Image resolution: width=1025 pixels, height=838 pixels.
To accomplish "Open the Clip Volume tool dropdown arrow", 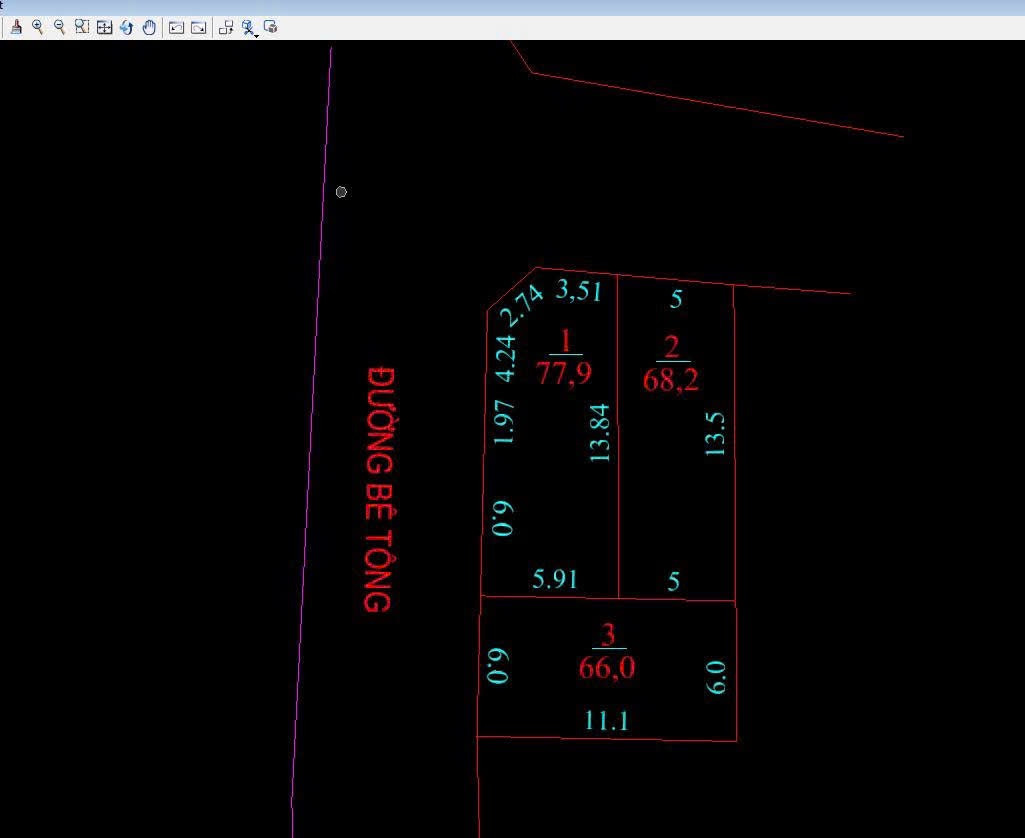I will 257,35.
